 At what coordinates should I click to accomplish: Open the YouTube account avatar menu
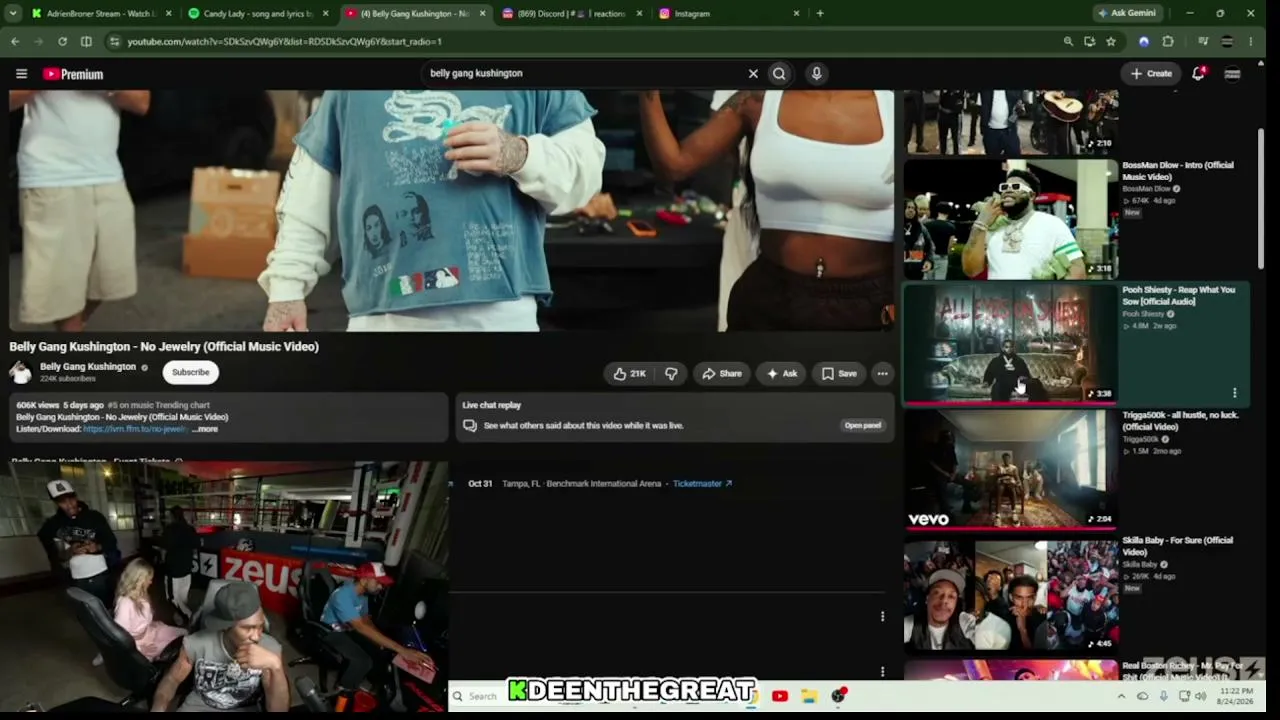pyautogui.click(x=1233, y=73)
